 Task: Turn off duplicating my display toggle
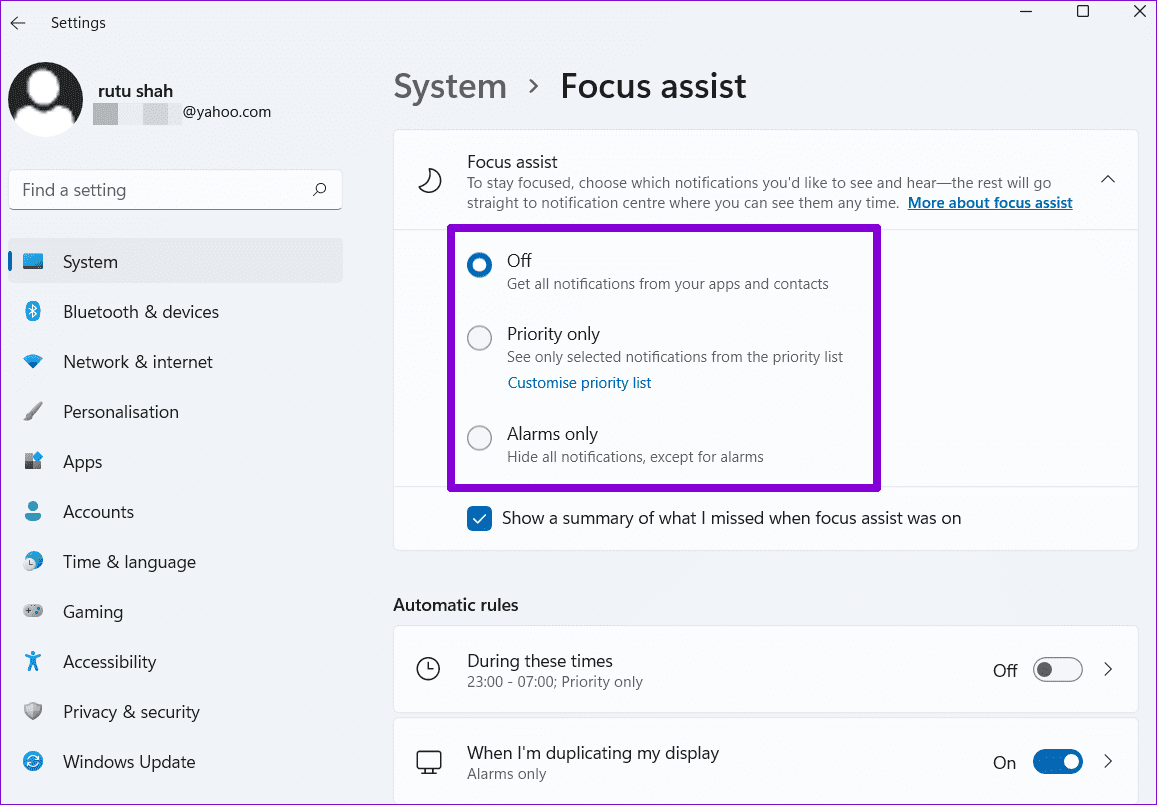coord(1057,761)
